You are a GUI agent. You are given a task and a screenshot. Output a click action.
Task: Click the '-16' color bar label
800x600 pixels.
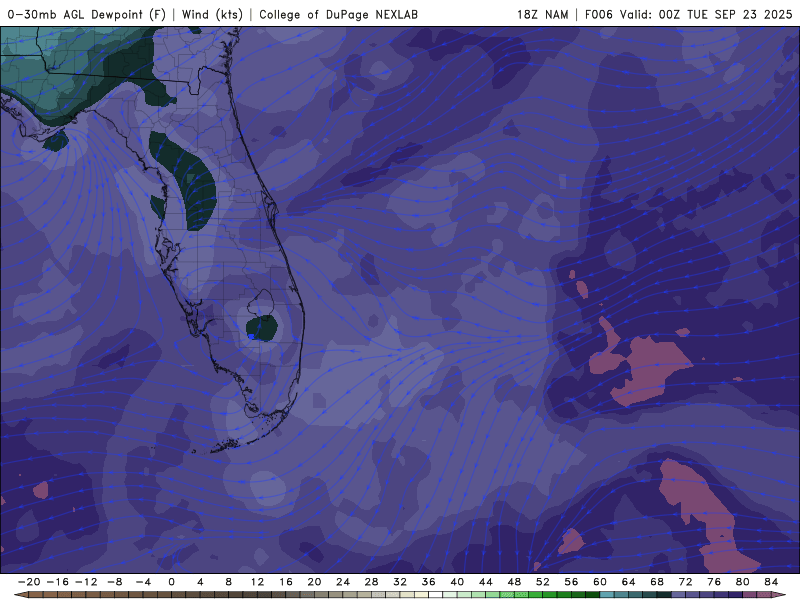coord(58,582)
